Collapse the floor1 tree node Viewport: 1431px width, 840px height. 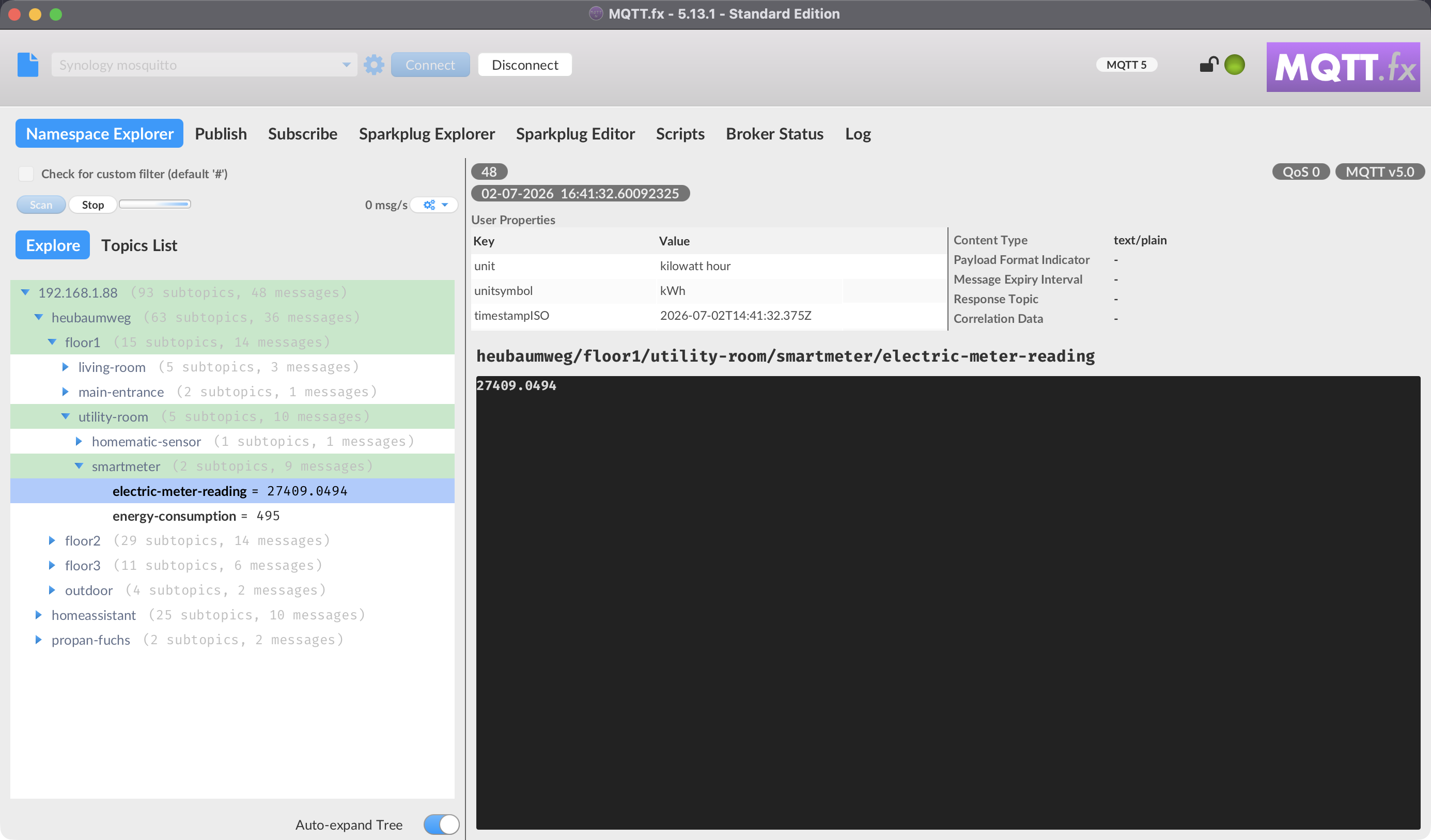[x=52, y=343]
